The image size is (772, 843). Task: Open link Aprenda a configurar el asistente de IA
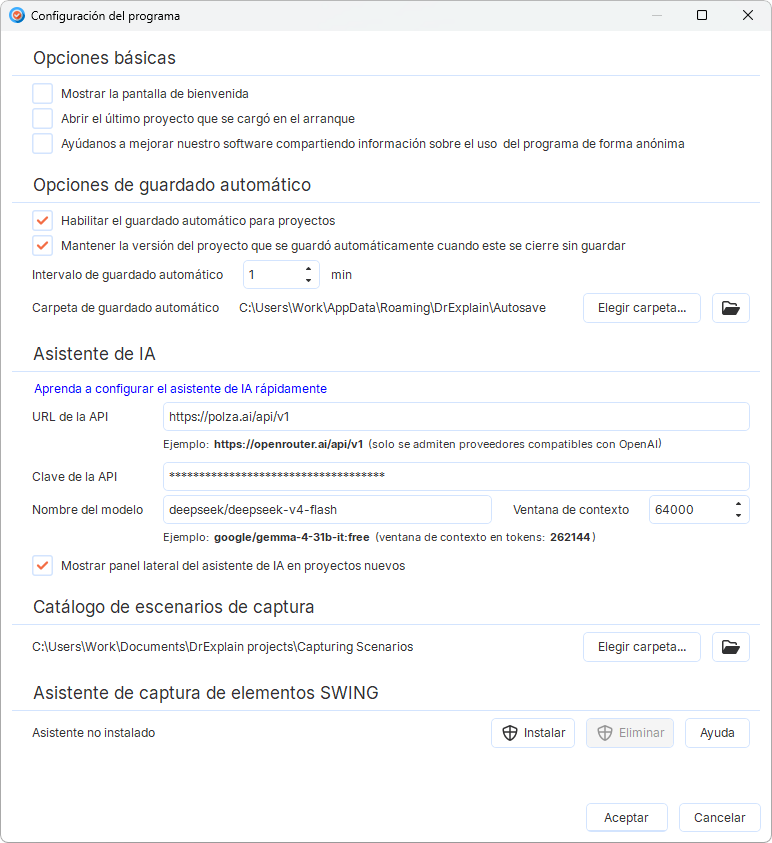(x=181, y=389)
